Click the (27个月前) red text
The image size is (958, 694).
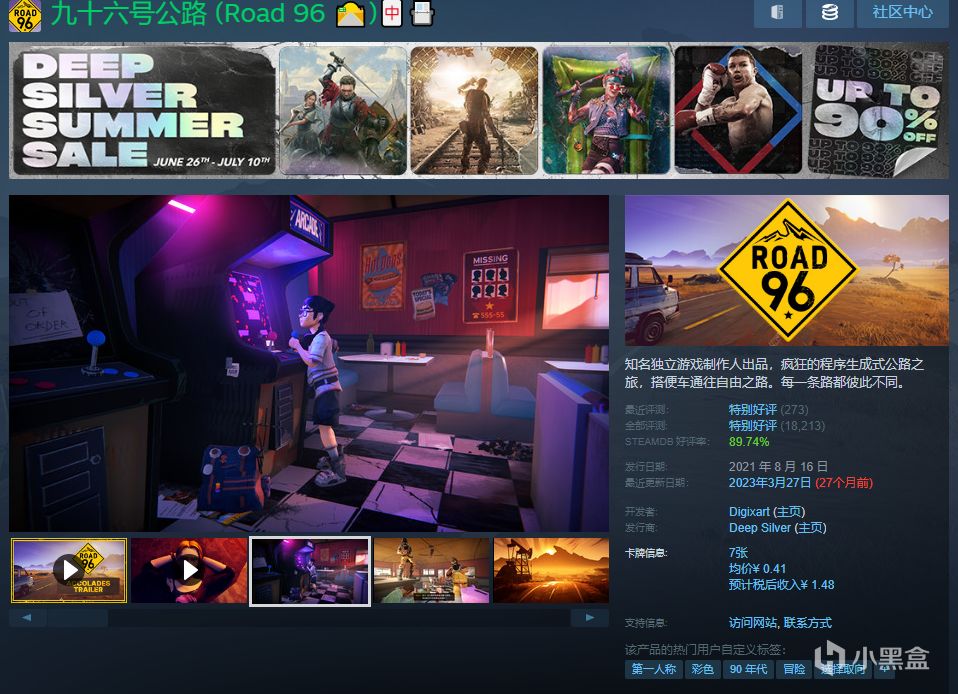(x=844, y=483)
